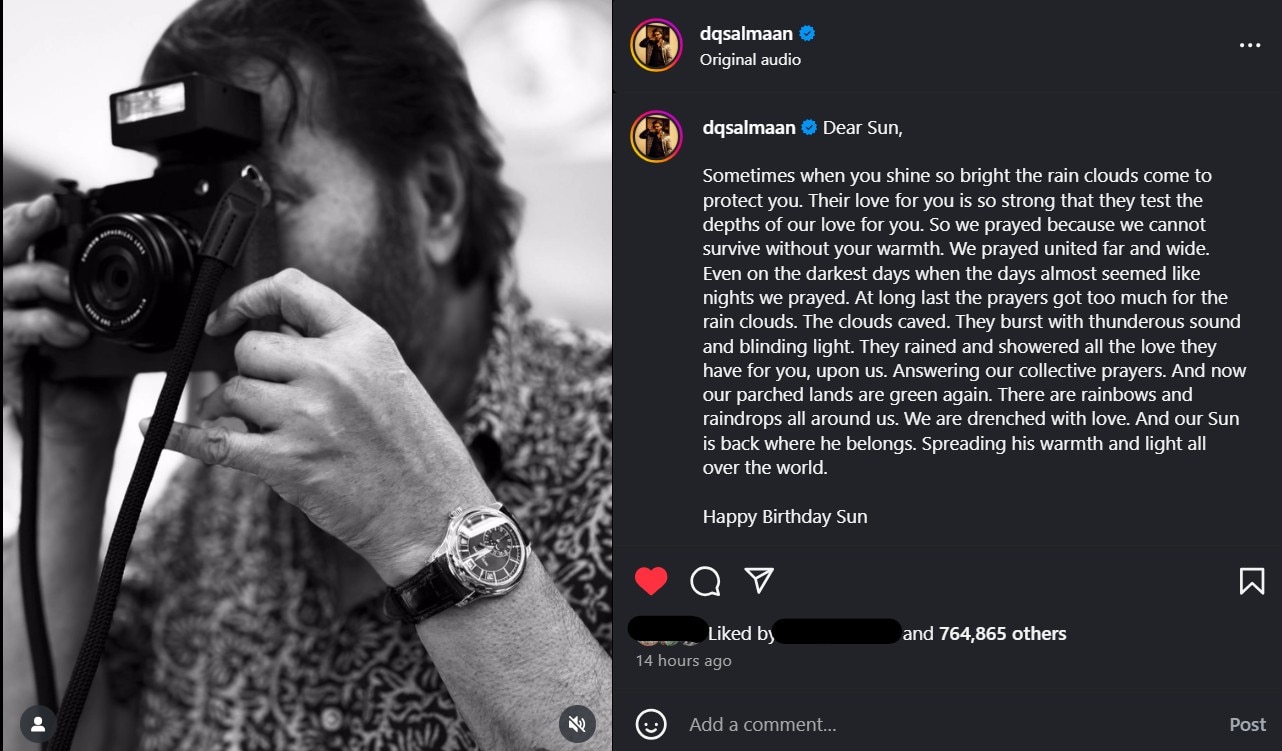Viewport: 1282px width, 751px height.
Task: Open the three-dot more options menu
Action: pyautogui.click(x=1249, y=46)
